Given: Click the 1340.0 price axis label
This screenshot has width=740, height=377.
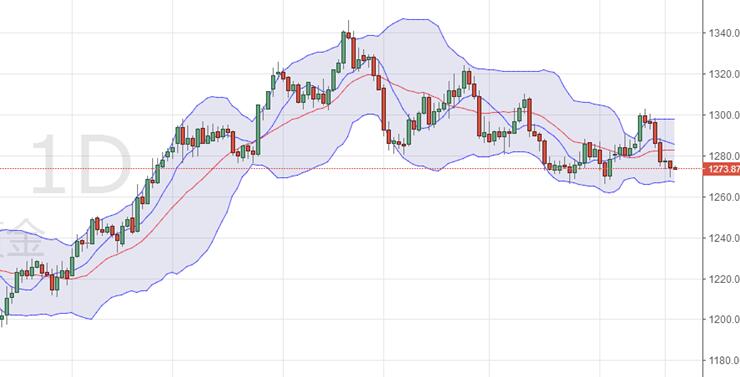Looking at the screenshot, I should pos(723,33).
